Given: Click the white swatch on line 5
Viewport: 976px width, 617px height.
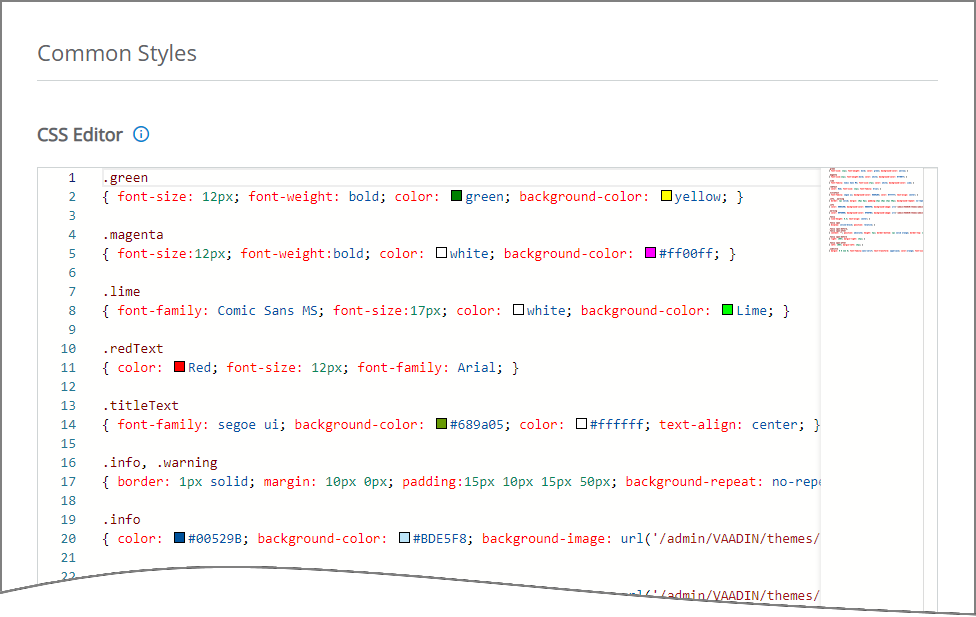Looking at the screenshot, I should tap(441, 253).
